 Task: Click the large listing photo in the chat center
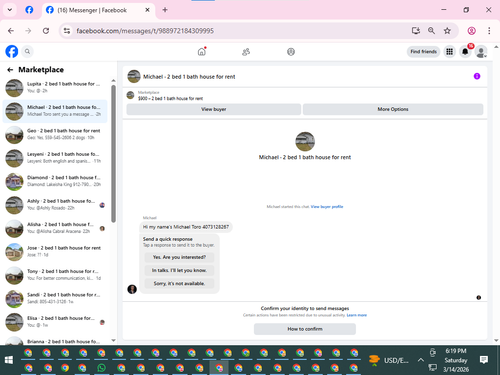[305, 141]
